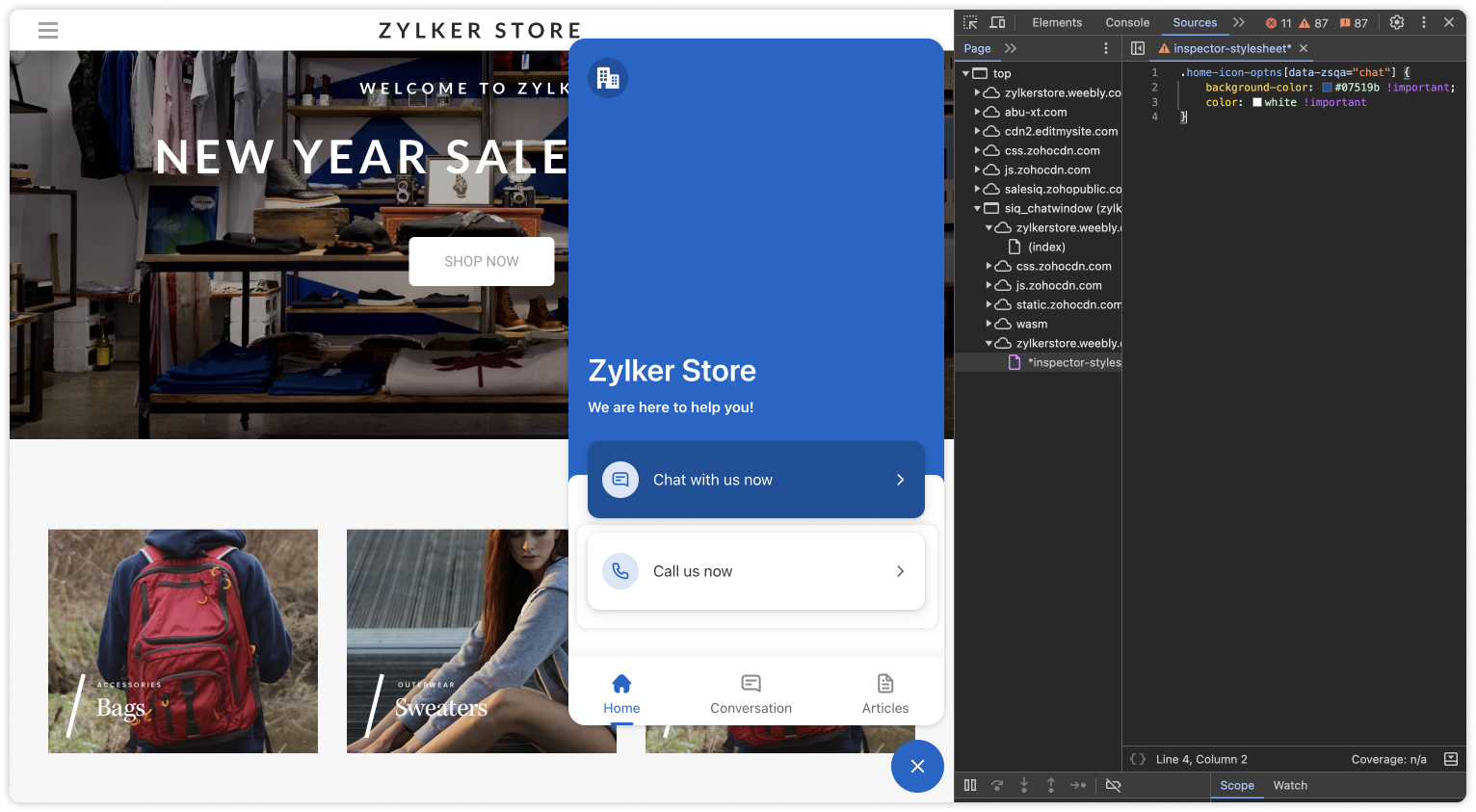Image resolution: width=1476 pixels, height=812 pixels.
Task: Toggle the navigator sidebar panel icon
Action: pos(1138,48)
